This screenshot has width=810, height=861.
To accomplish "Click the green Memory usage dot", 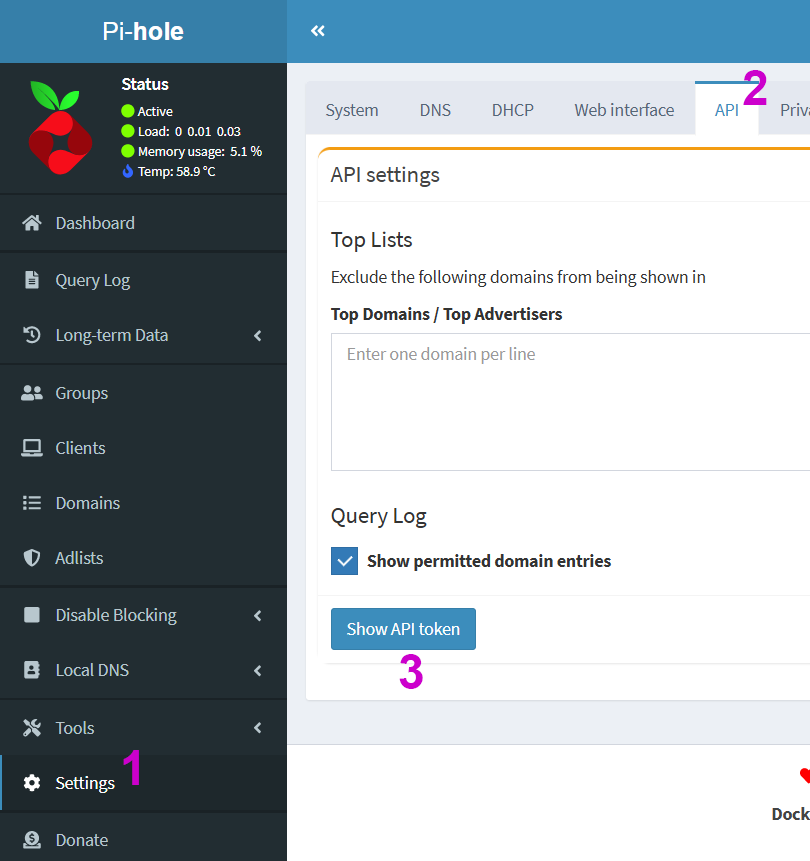I will coord(127,151).
